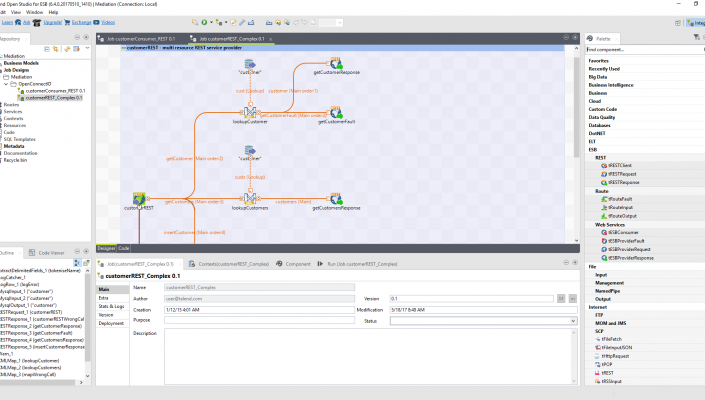The image size is (705, 400).
Task: Click in the Purpose text field
Action: point(259,320)
